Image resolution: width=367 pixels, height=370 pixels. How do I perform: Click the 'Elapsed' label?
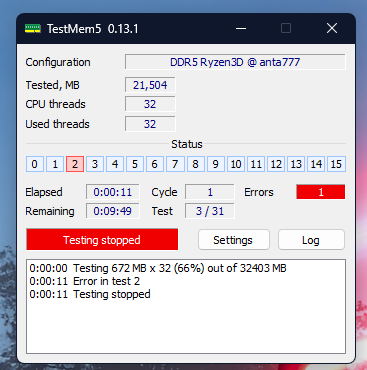click(x=44, y=192)
